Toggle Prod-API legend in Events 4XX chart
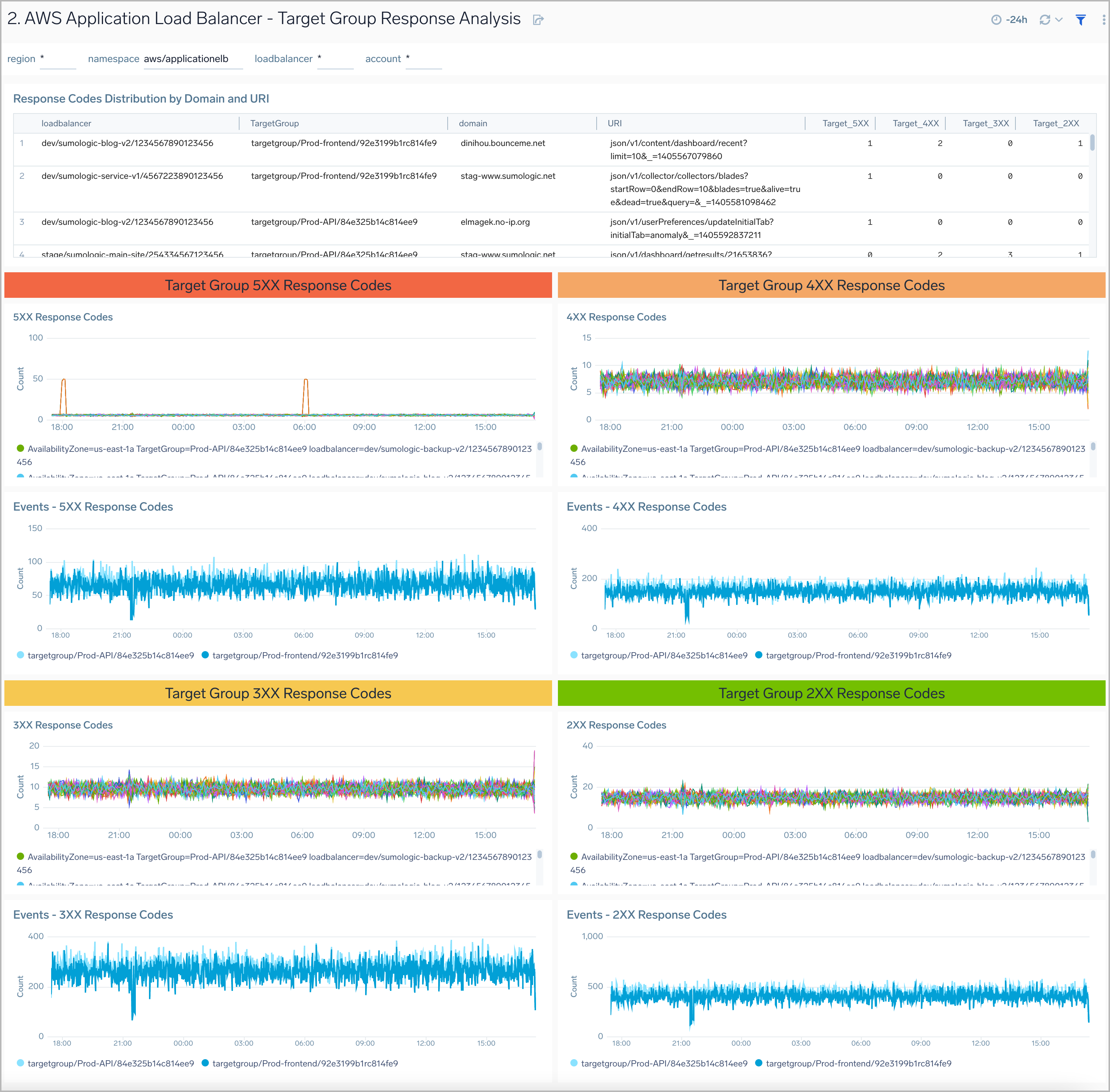Viewport: 1110px width, 1092px height. tap(659, 655)
